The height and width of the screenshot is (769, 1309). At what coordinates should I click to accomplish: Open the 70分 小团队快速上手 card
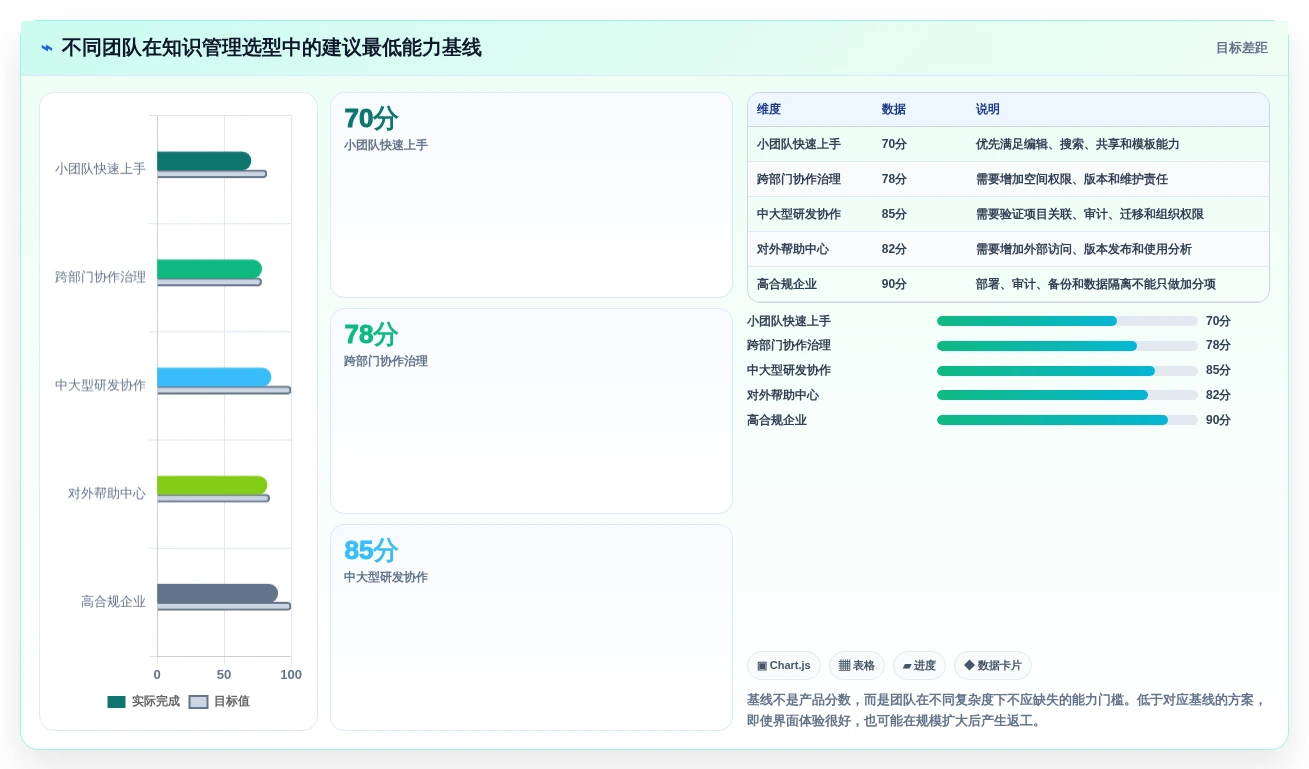click(x=531, y=195)
